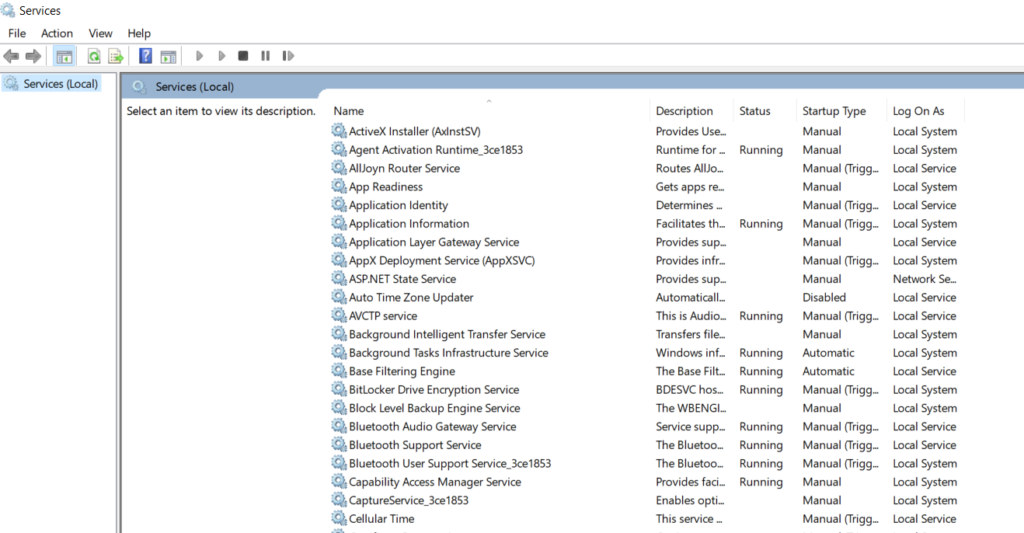Click gear icon next to CaptureService_3ce1853

click(x=338, y=500)
